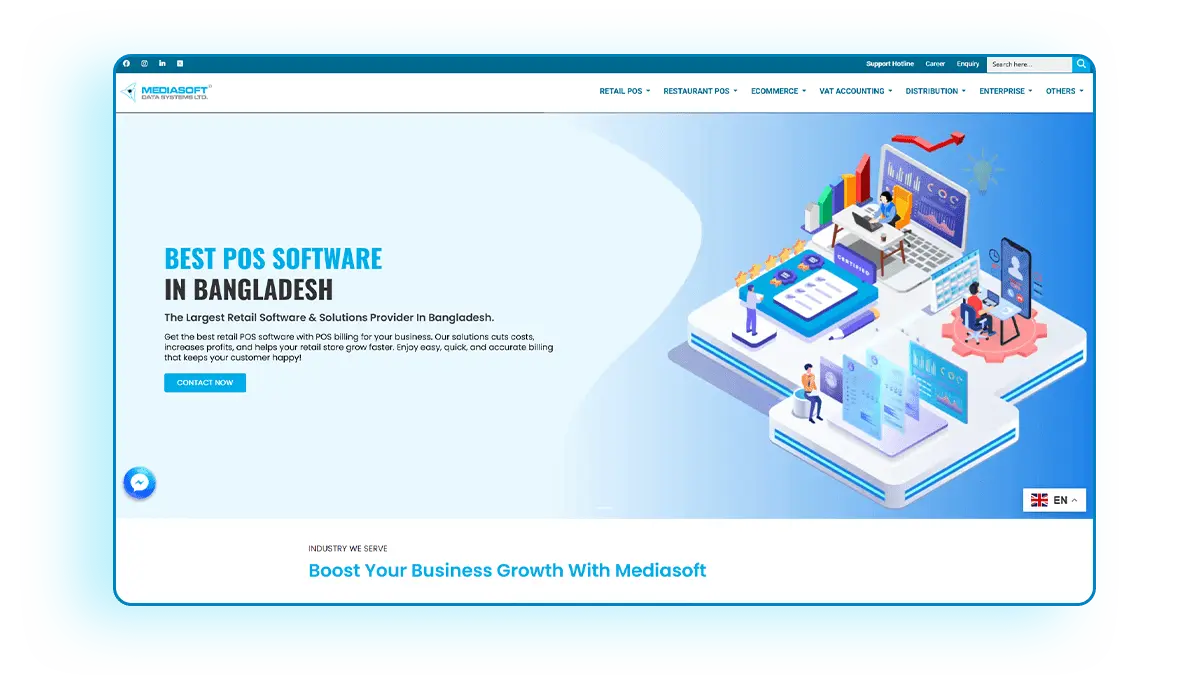The width and height of the screenshot is (1200, 675).
Task: Open the VAT Accounting menu
Action: pyautogui.click(x=855, y=91)
